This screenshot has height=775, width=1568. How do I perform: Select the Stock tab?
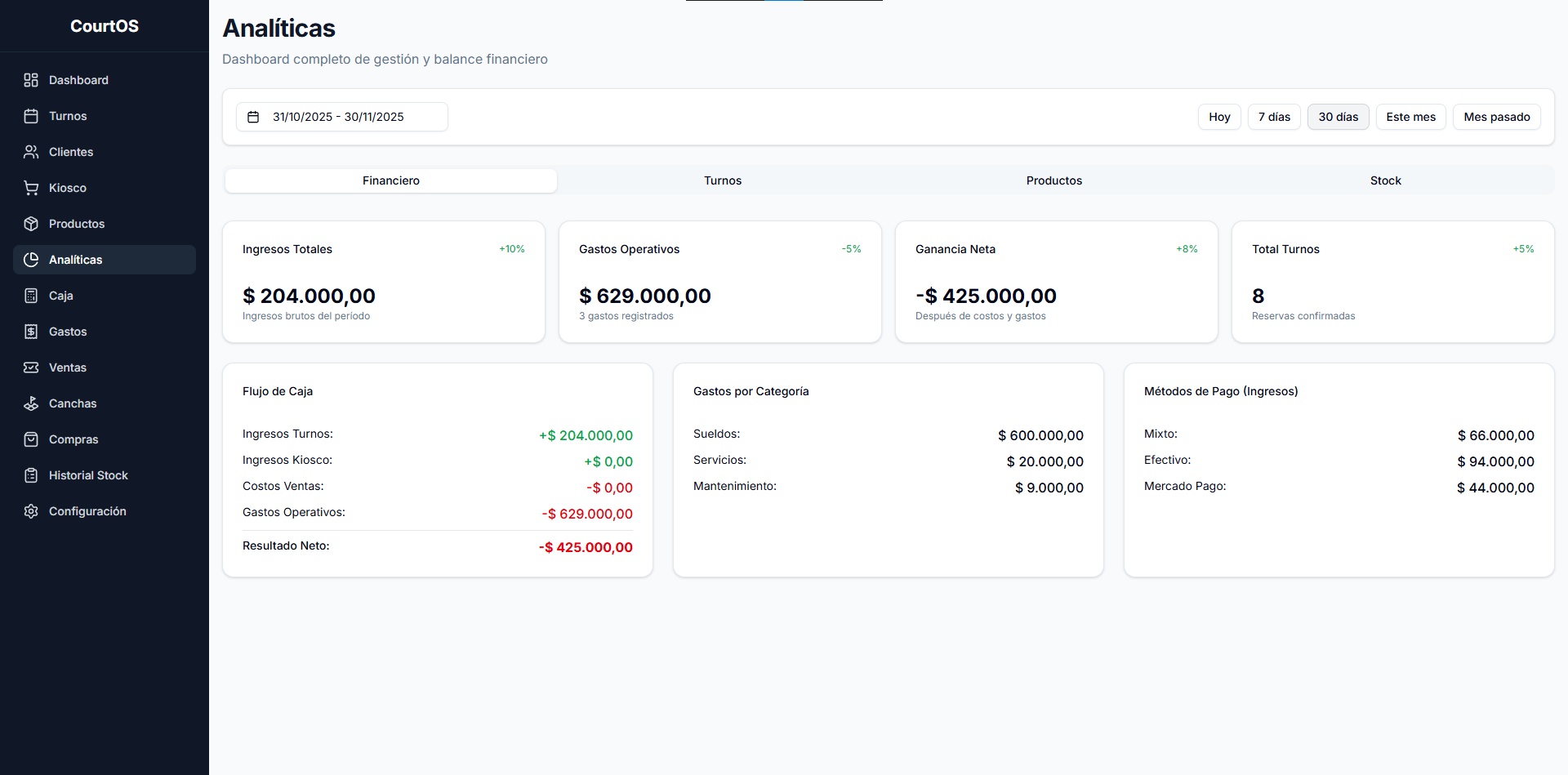click(x=1385, y=180)
